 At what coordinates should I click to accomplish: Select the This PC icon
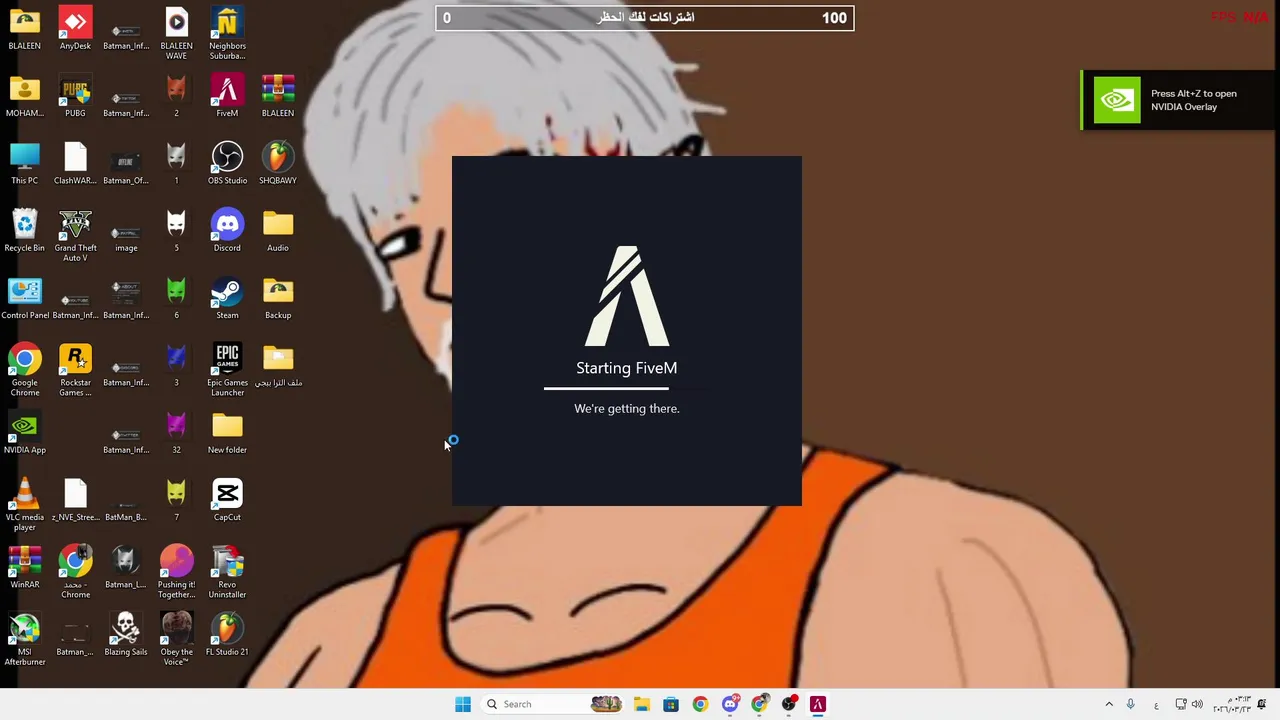click(x=25, y=163)
